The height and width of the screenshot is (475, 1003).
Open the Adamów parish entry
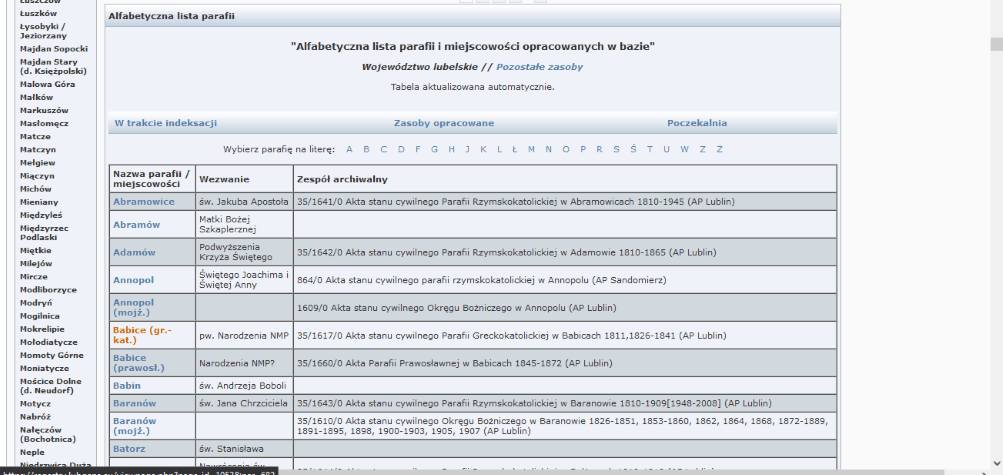click(x=134, y=253)
